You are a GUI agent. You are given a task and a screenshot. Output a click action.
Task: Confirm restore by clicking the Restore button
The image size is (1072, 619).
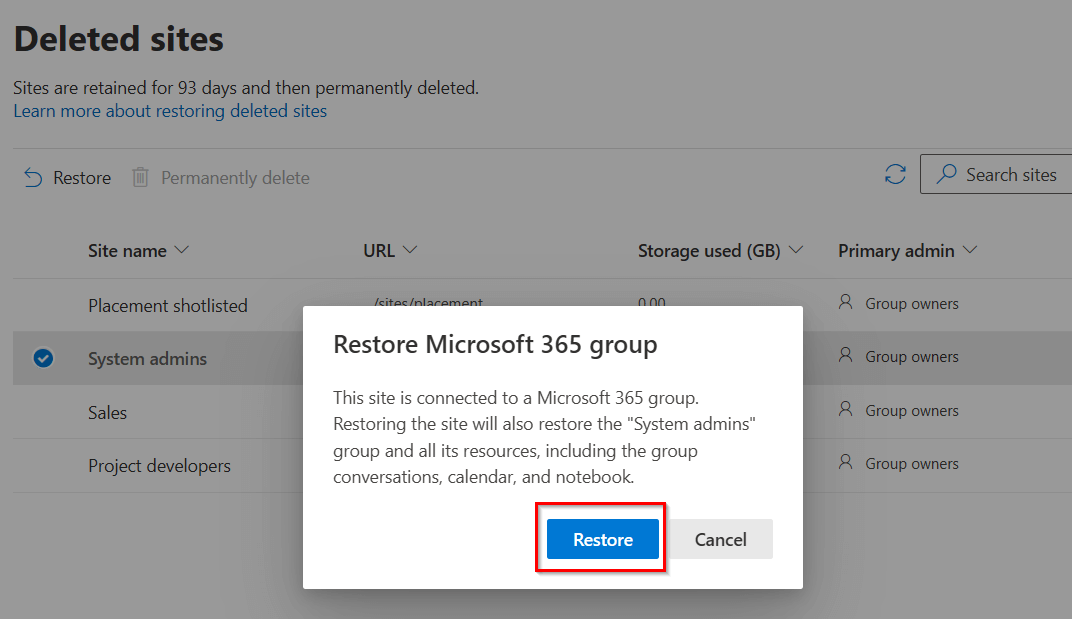tap(600, 539)
